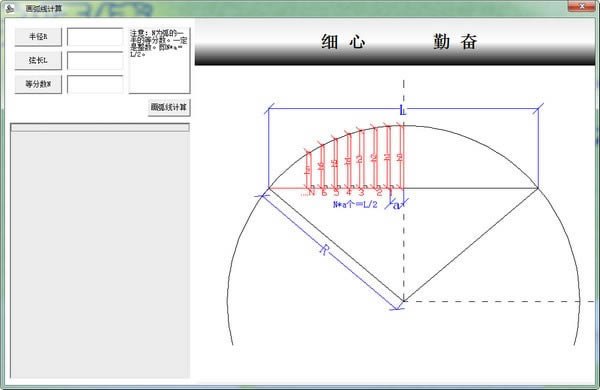Click the 半径R button

click(x=38, y=37)
